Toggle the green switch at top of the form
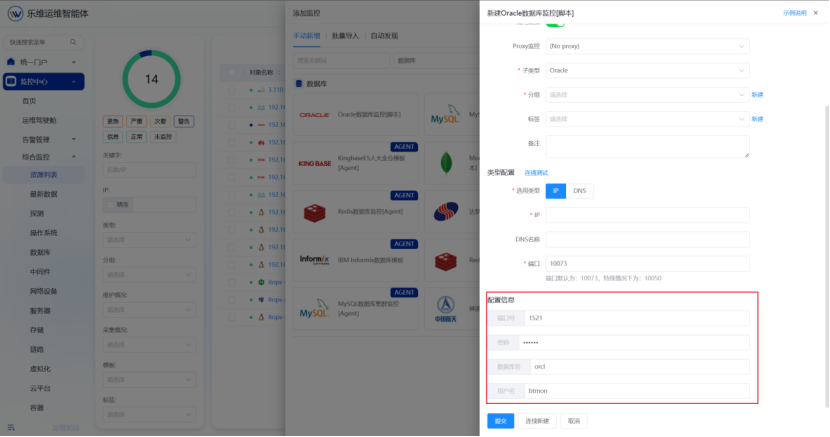The height and width of the screenshot is (437, 830). click(555, 23)
